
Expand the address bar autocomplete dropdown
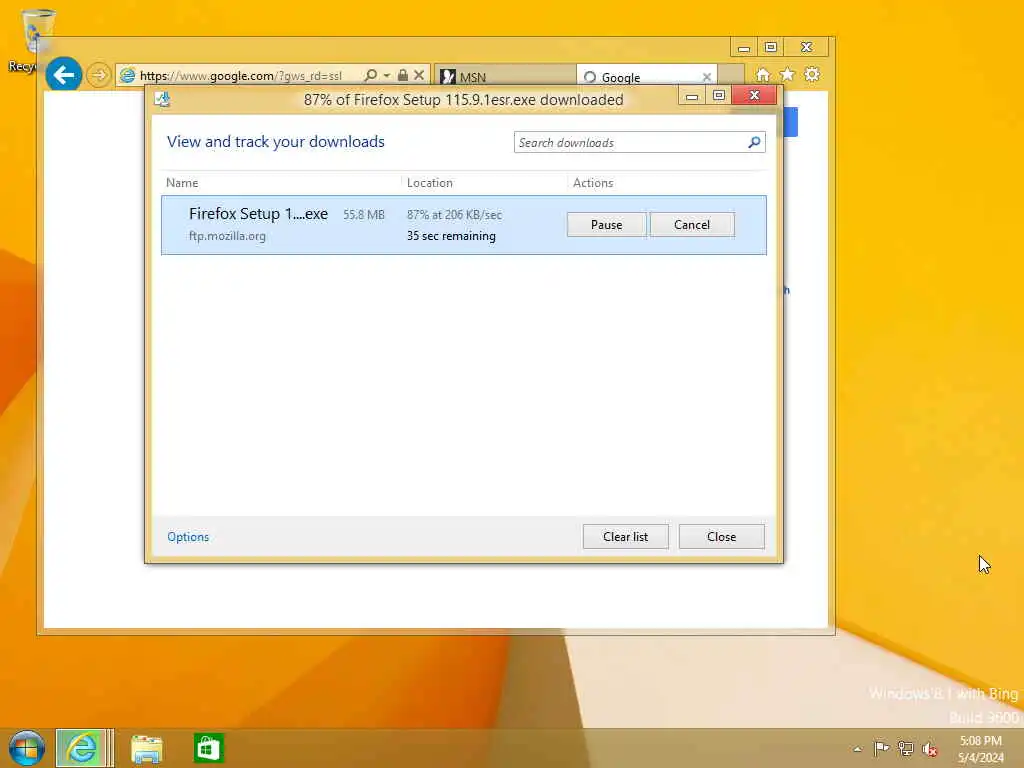tap(387, 76)
